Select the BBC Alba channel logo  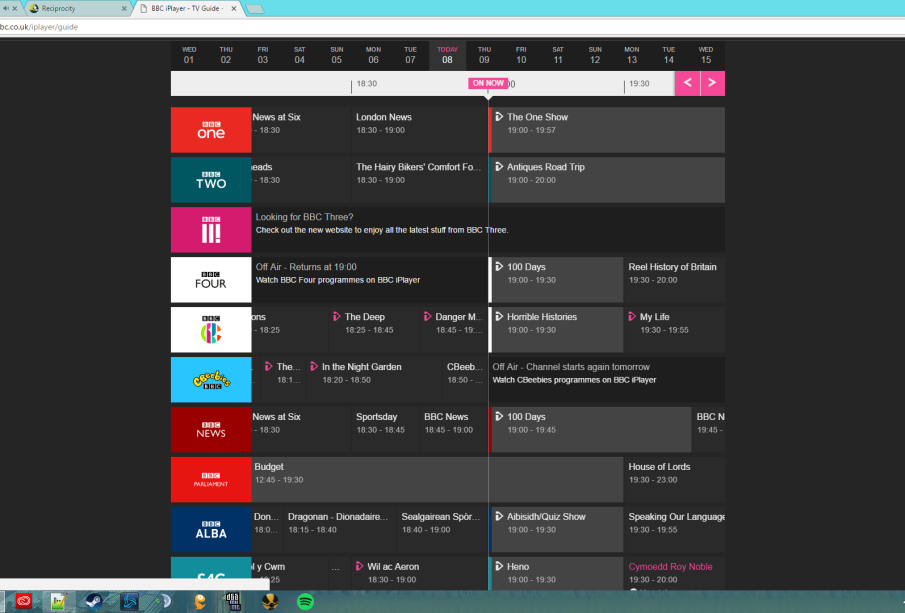coord(211,530)
